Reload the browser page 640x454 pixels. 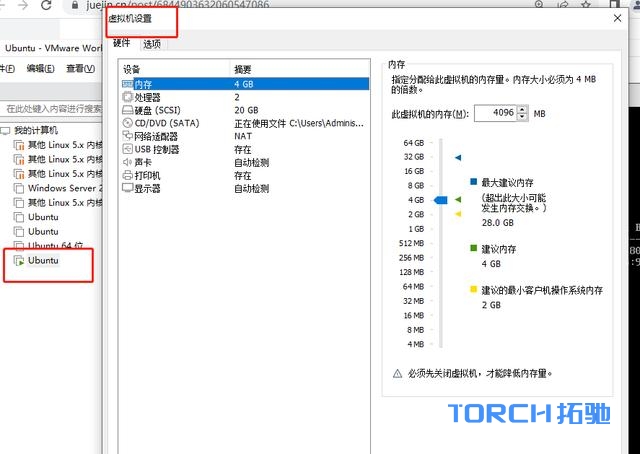pos(46,5)
